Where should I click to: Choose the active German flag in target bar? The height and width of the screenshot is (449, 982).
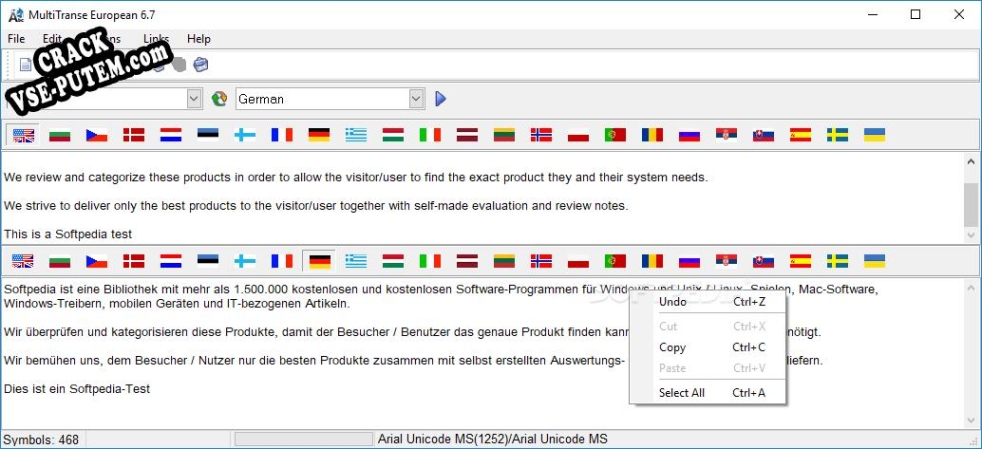[x=319, y=261]
